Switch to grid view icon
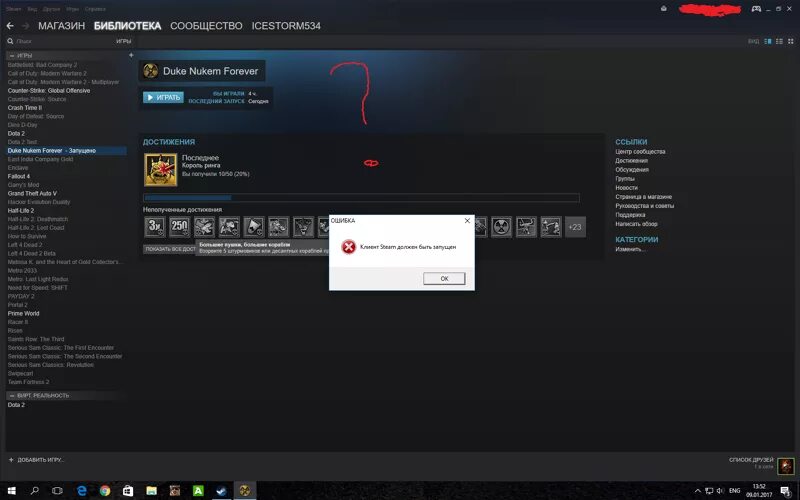Screen dimensions: 800x500 [x=791, y=41]
